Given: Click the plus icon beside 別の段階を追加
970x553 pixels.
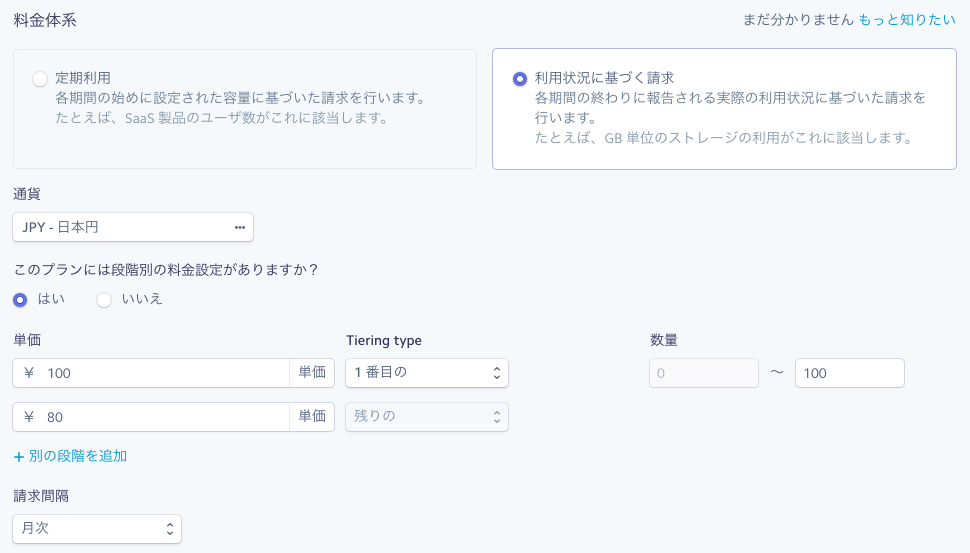Looking at the screenshot, I should click(19, 457).
